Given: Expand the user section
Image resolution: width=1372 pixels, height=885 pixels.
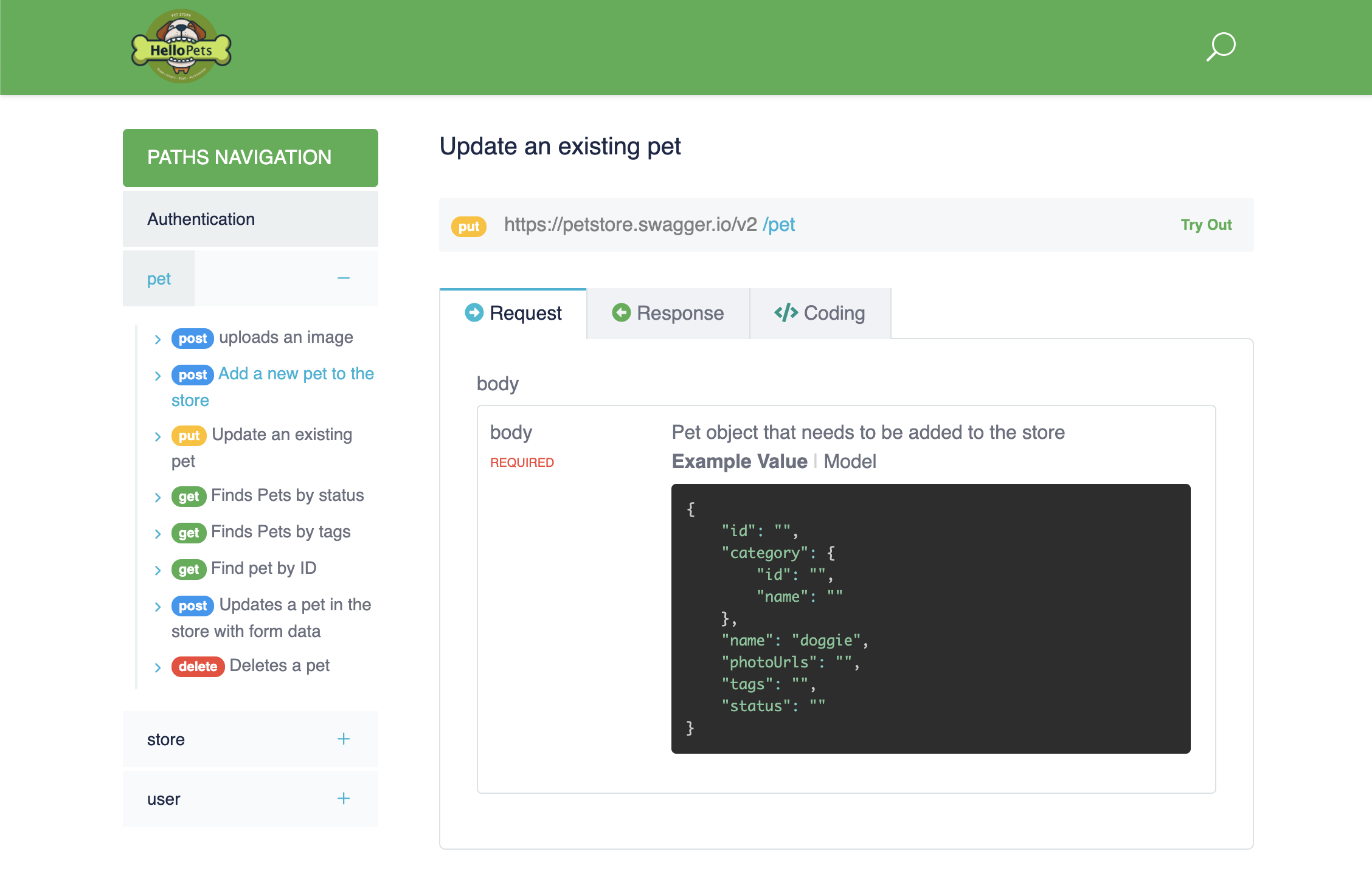Looking at the screenshot, I should (x=344, y=799).
